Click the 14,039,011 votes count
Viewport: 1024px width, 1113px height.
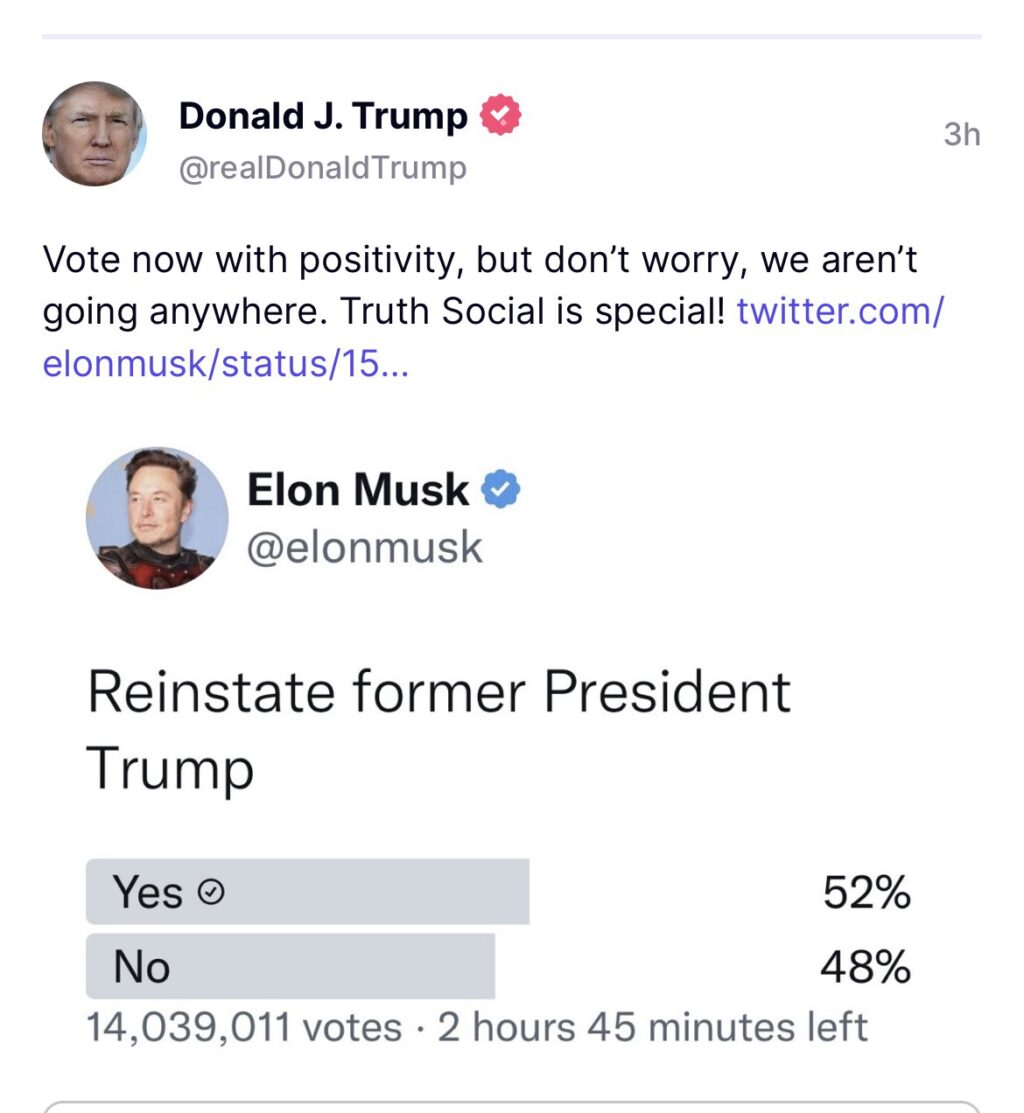[x=240, y=1025]
